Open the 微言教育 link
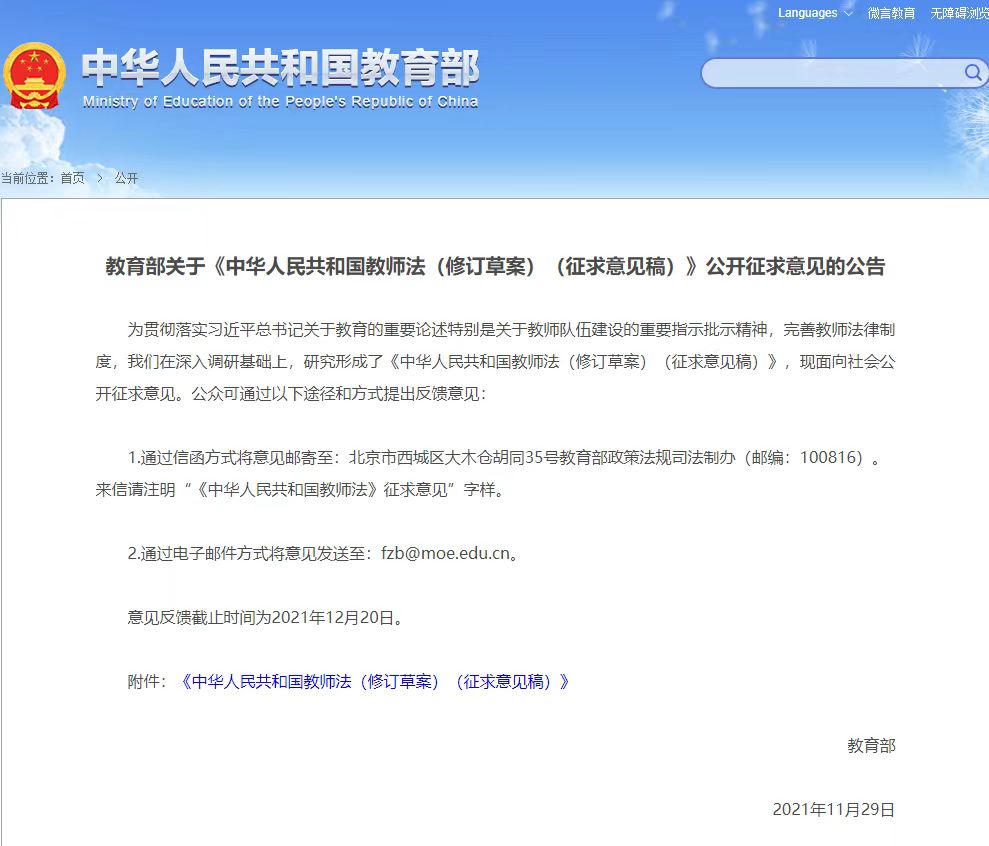 [x=891, y=13]
